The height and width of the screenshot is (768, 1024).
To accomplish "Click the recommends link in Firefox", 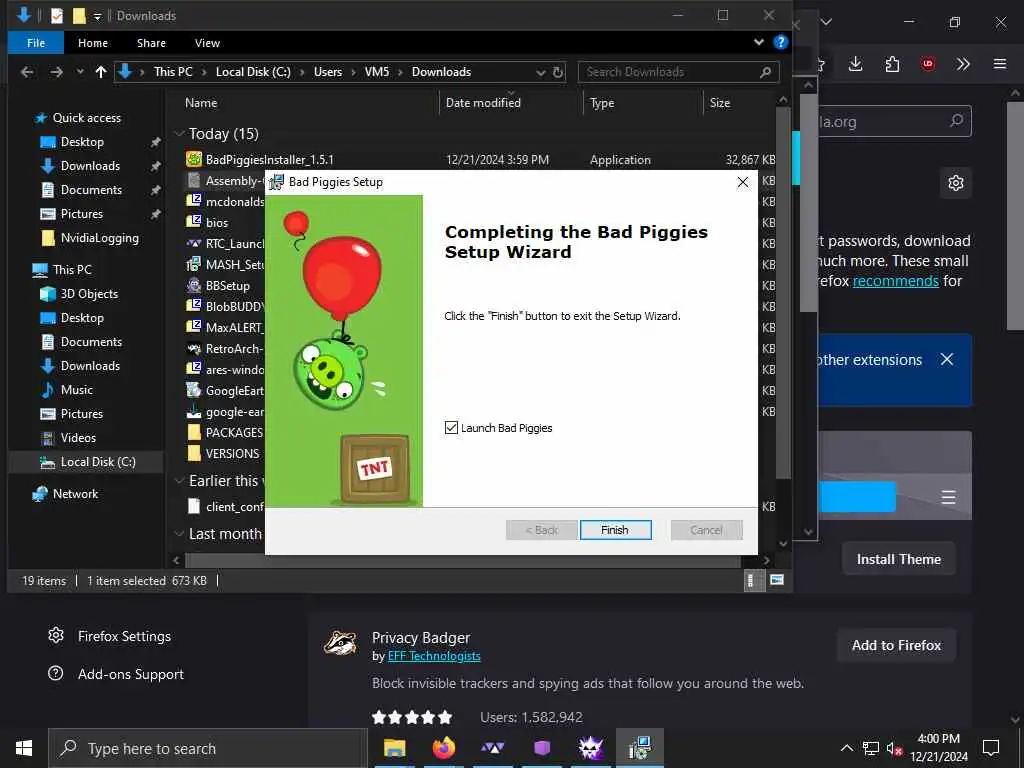I will click(895, 281).
